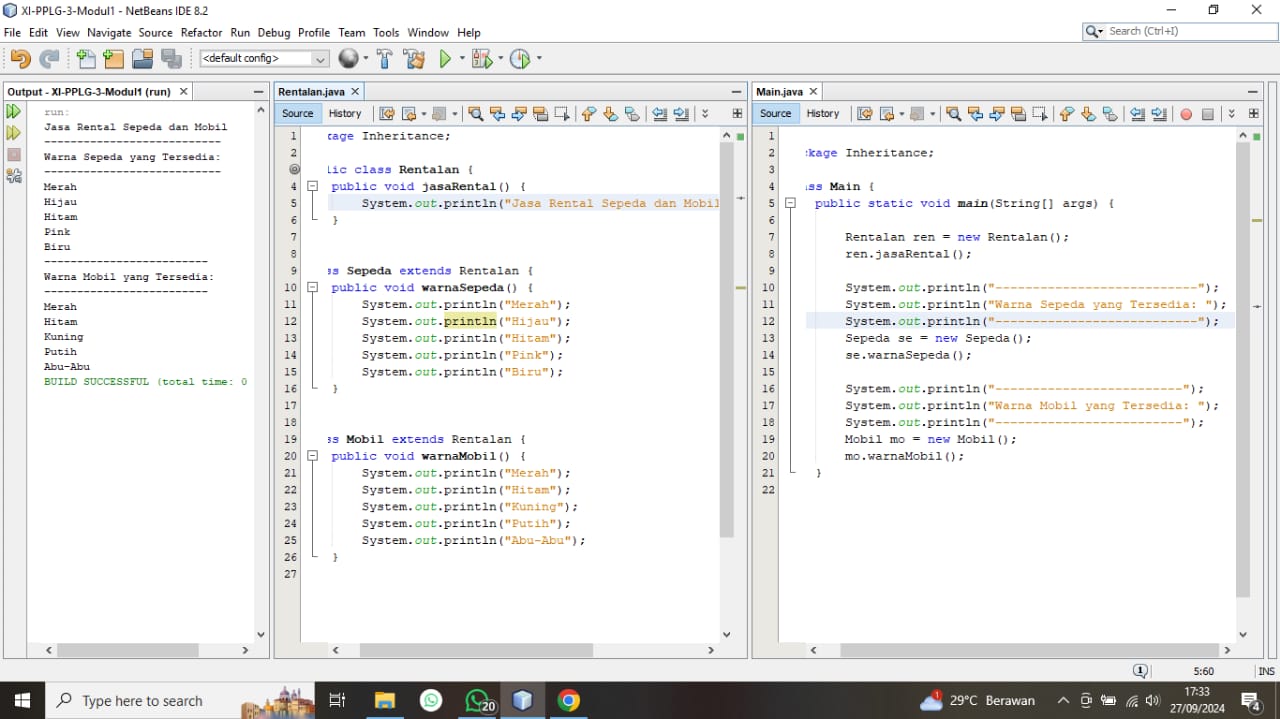This screenshot has width=1280, height=719.
Task: Run the project with green play button
Action: click(445, 59)
